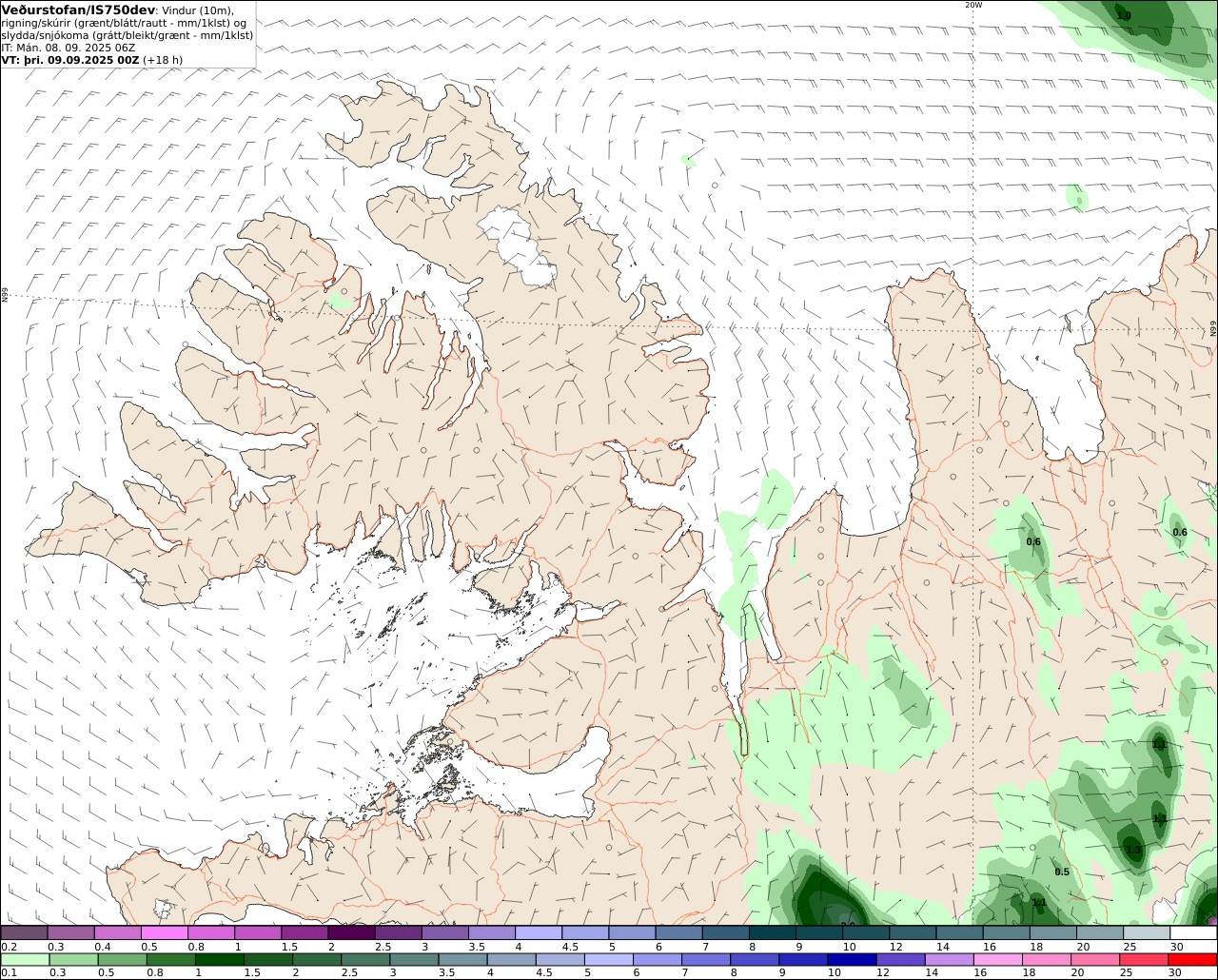
Task: Select the lightest green swatch starting the lower legend row
Action: [24, 959]
